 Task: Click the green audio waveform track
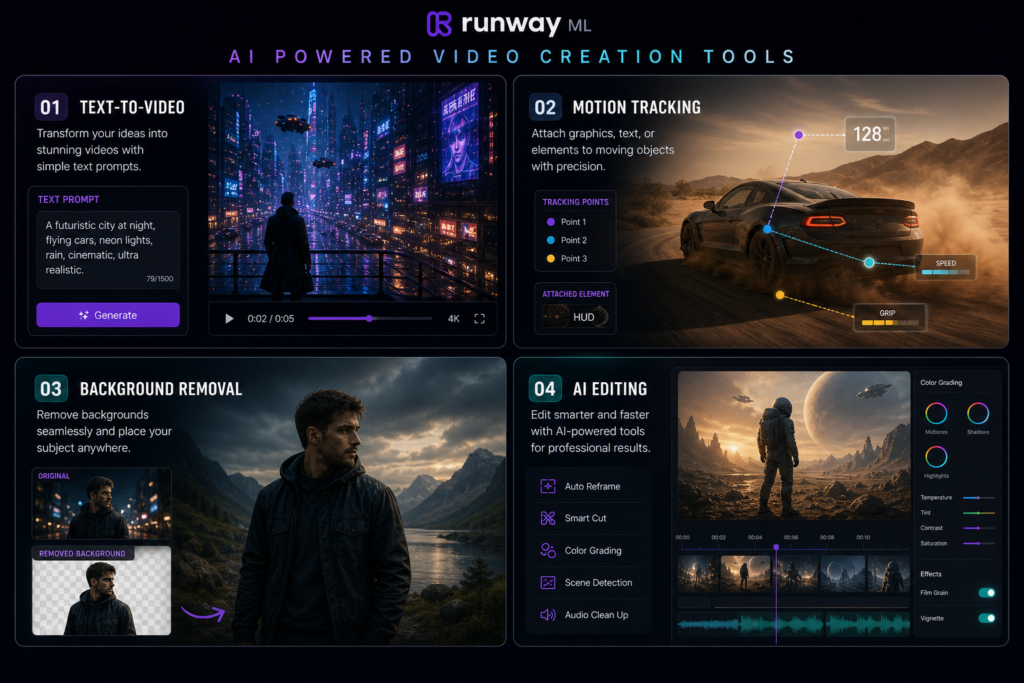click(794, 624)
